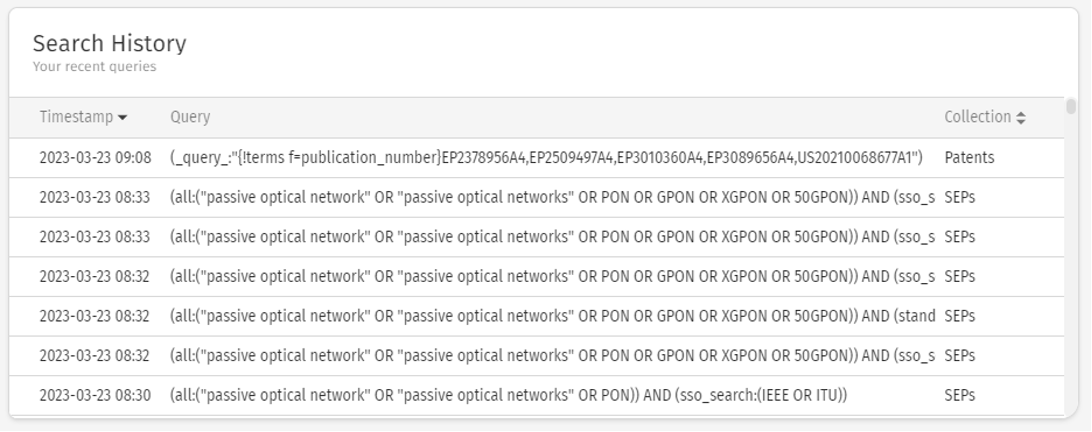Image resolution: width=1092 pixels, height=432 pixels.
Task: Open the second 08:33 passive optical network query
Action: 552,237
